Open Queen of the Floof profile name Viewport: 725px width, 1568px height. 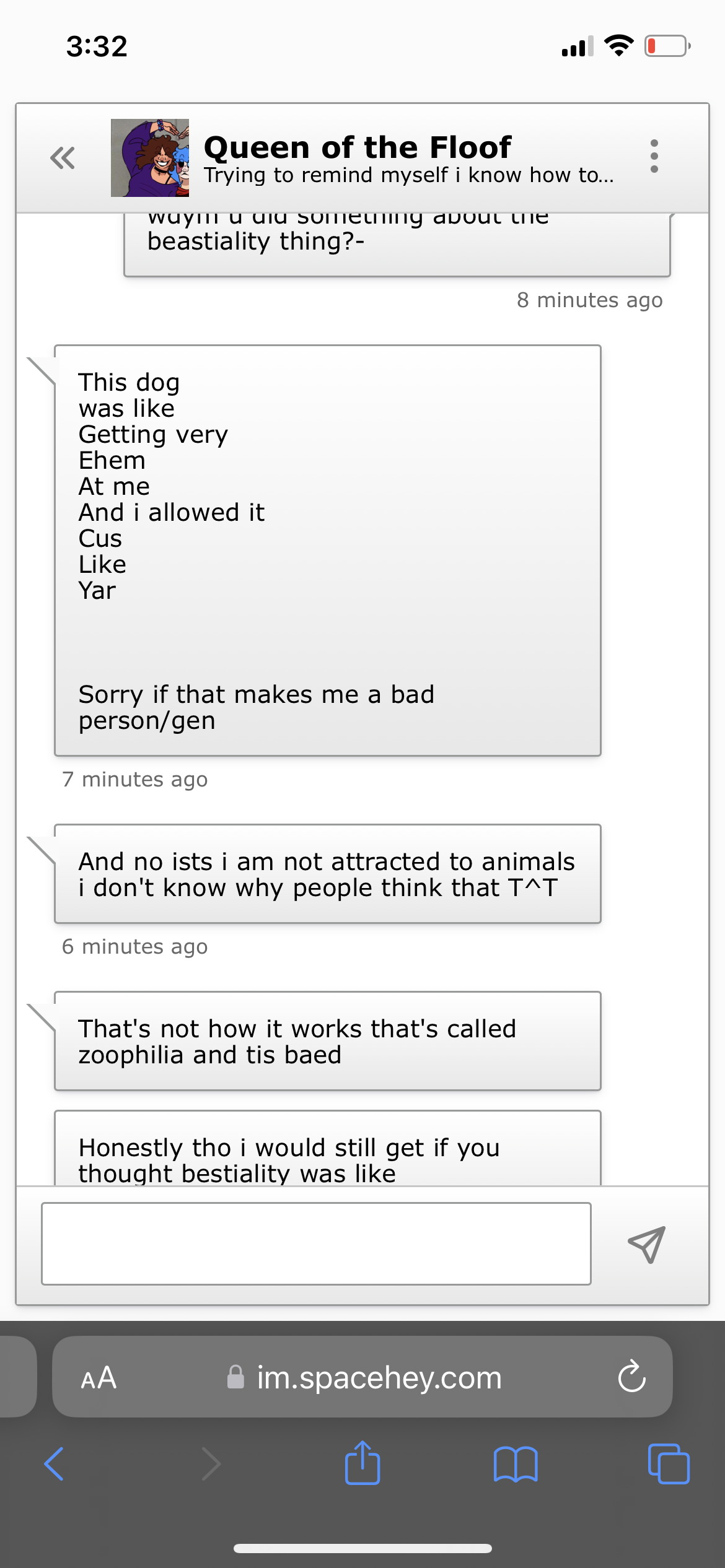tap(358, 147)
